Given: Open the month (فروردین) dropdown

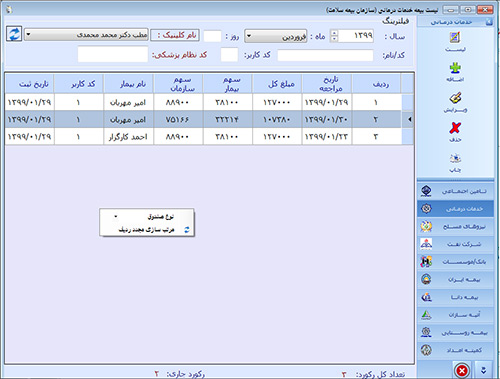Looking at the screenshot, I should (249, 36).
